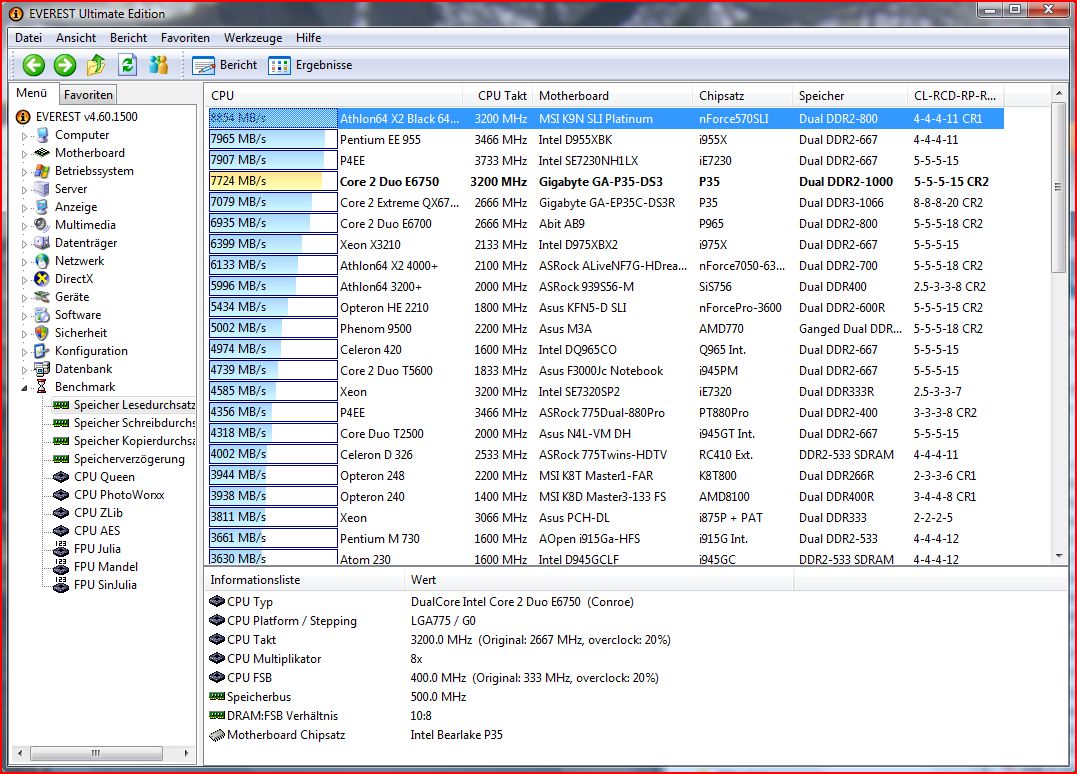Viewport: 1077px width, 774px height.
Task: Click the users icon in toolbar
Action: coord(159,65)
